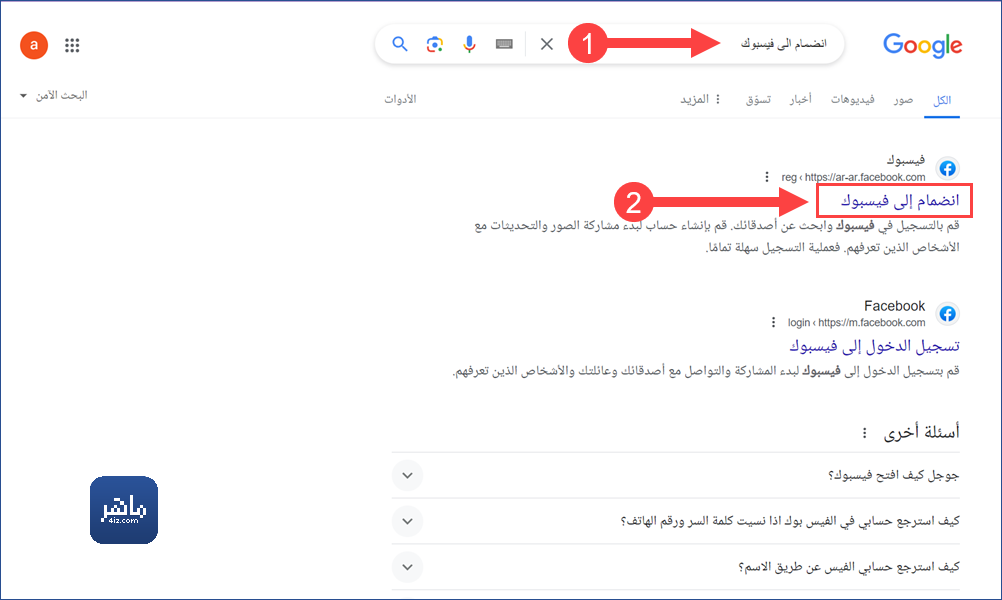Clear the search box with X
The height and width of the screenshot is (600, 1002).
pyautogui.click(x=546, y=44)
